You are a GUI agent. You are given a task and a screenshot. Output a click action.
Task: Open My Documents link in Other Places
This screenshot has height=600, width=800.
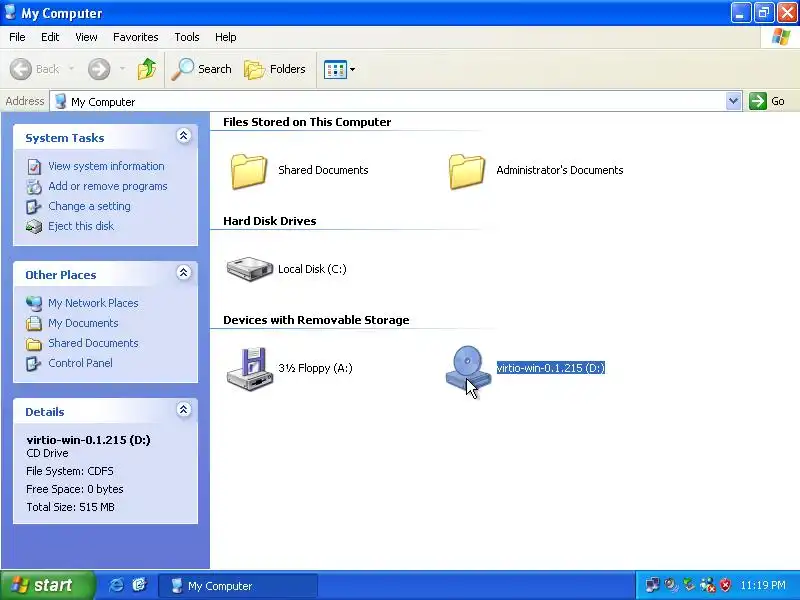tap(83, 323)
